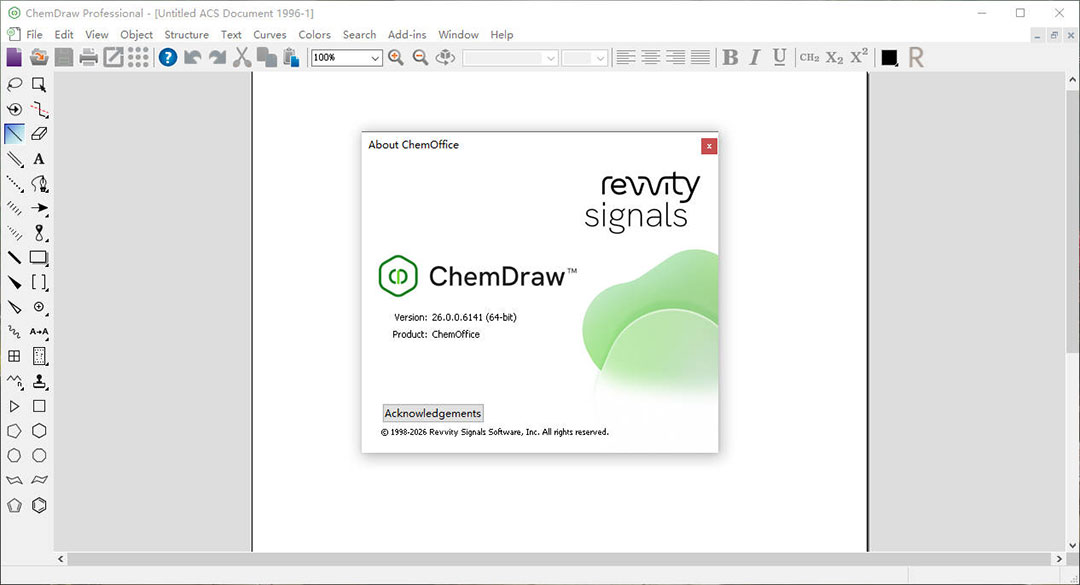The height and width of the screenshot is (585, 1080).
Task: Pick the Orbital tool
Action: click(39, 233)
